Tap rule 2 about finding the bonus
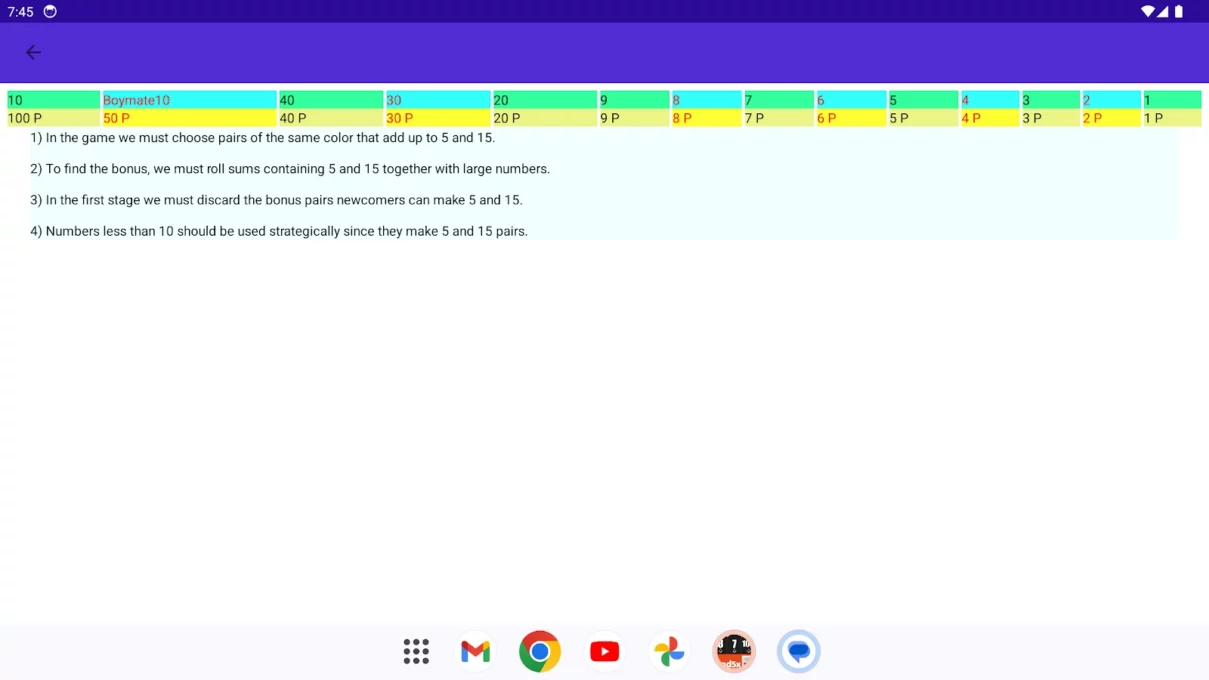The height and width of the screenshot is (680, 1209). (290, 169)
